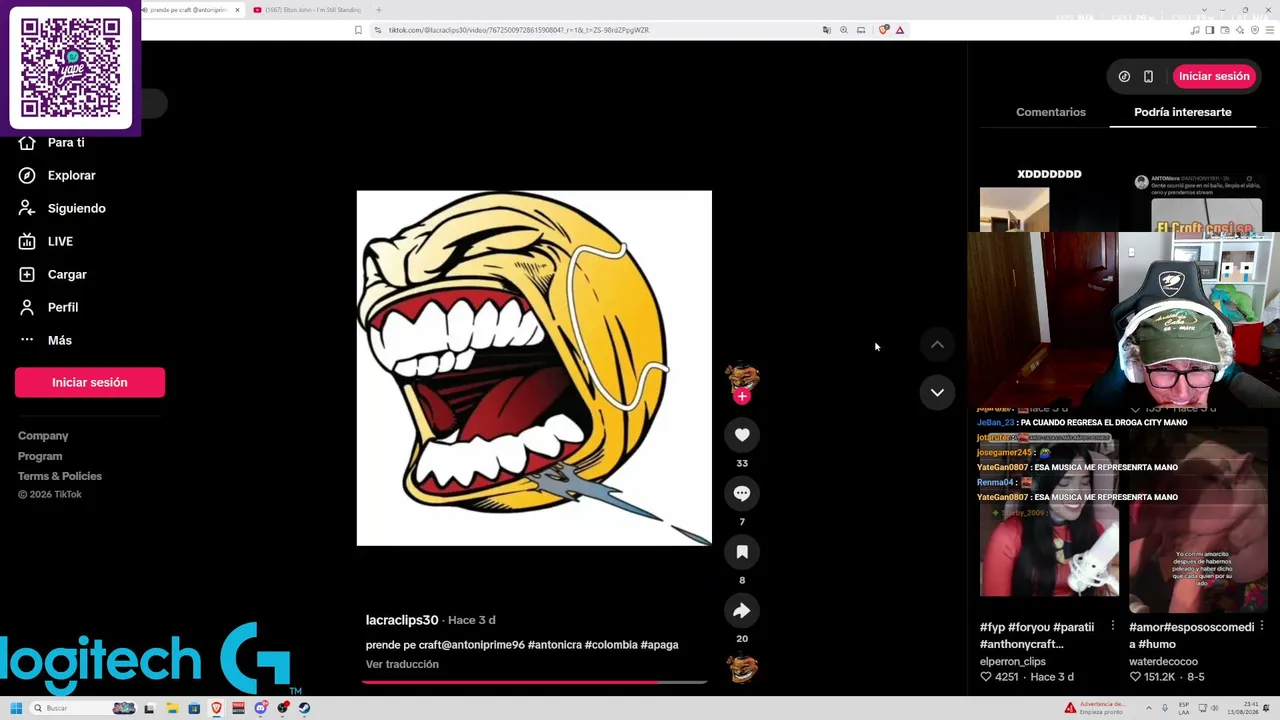Click the angry emoji video player
The width and height of the screenshot is (1280, 720).
tap(534, 368)
